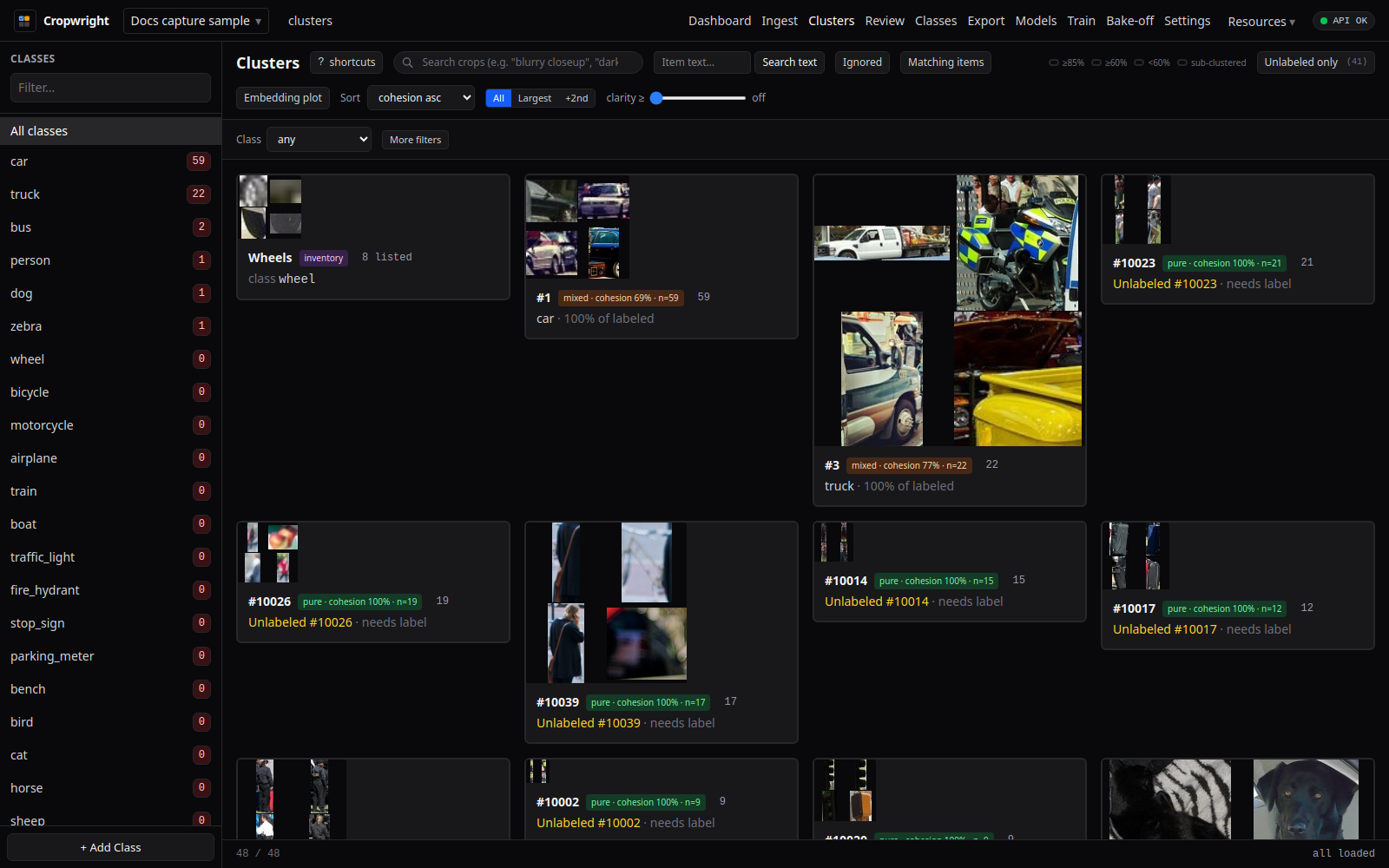Click the API OK status indicator
Viewport: 1389px width, 868px height.
[x=1343, y=21]
